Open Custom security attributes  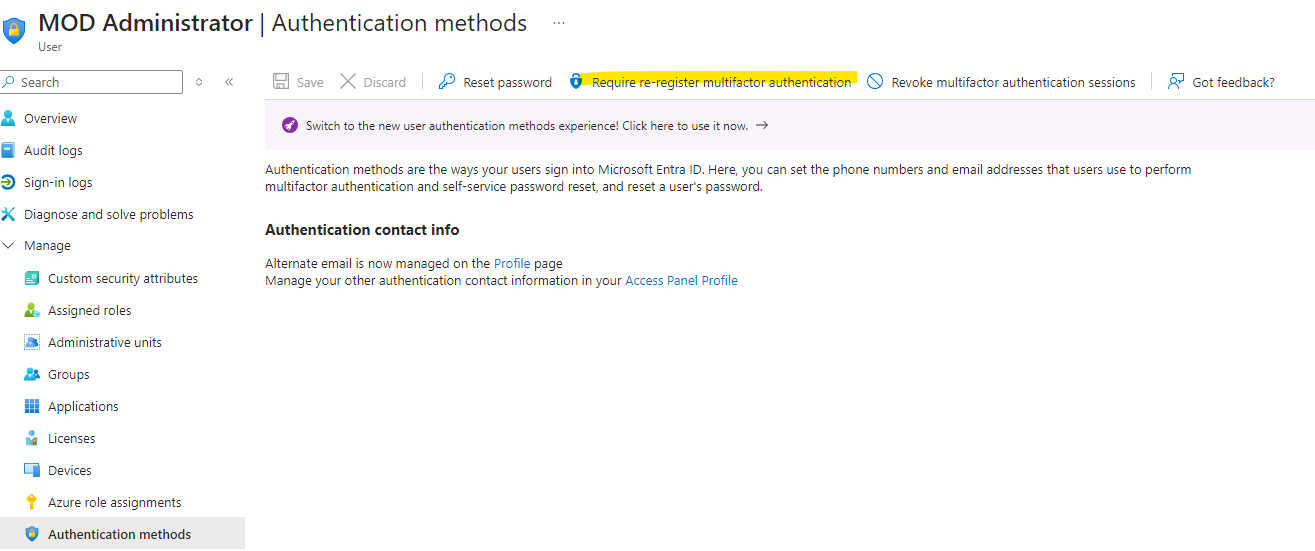point(123,278)
